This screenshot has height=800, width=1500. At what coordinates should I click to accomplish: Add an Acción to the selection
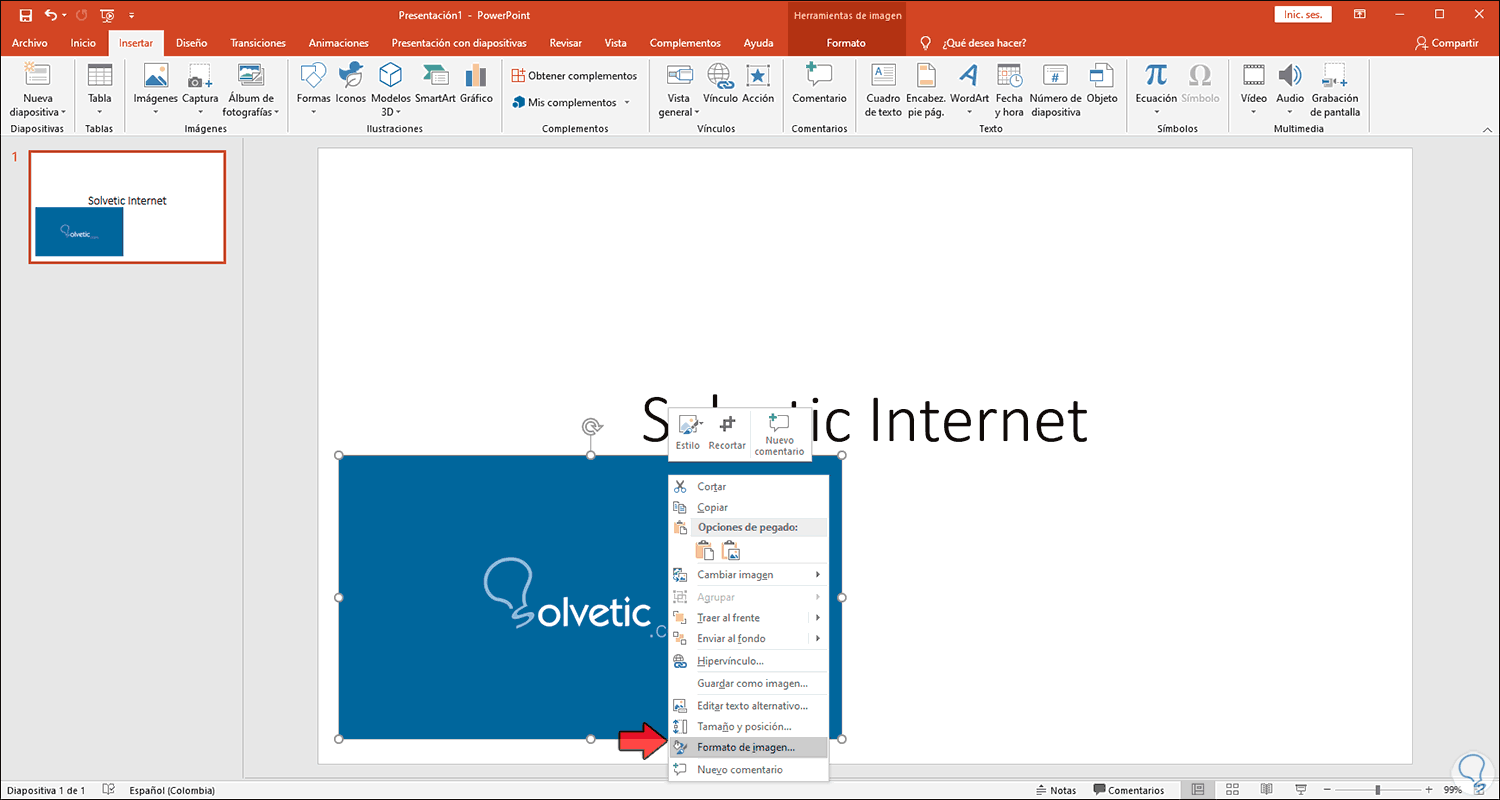(758, 84)
